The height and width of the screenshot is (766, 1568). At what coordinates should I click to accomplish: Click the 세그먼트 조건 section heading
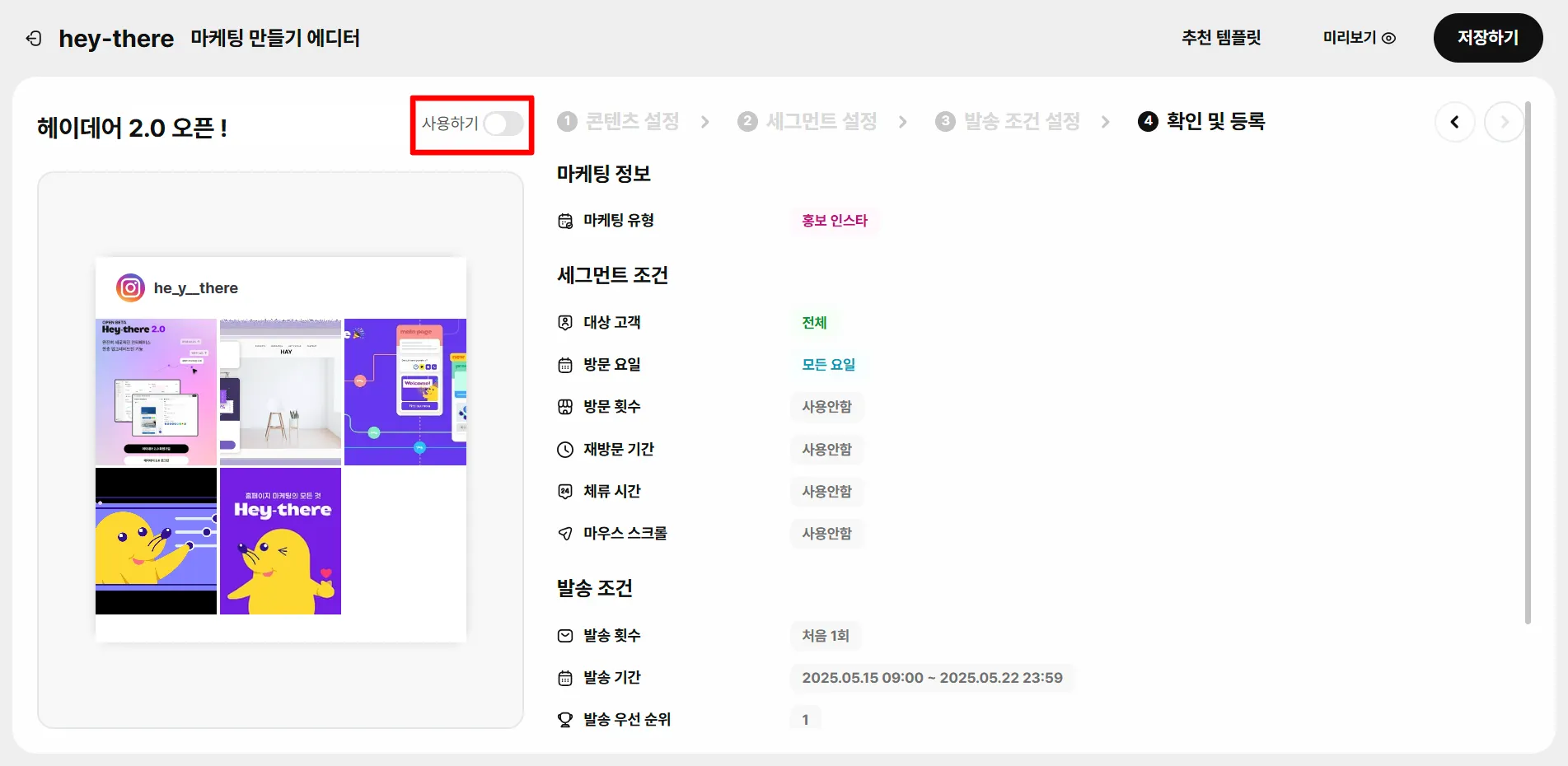click(x=612, y=275)
